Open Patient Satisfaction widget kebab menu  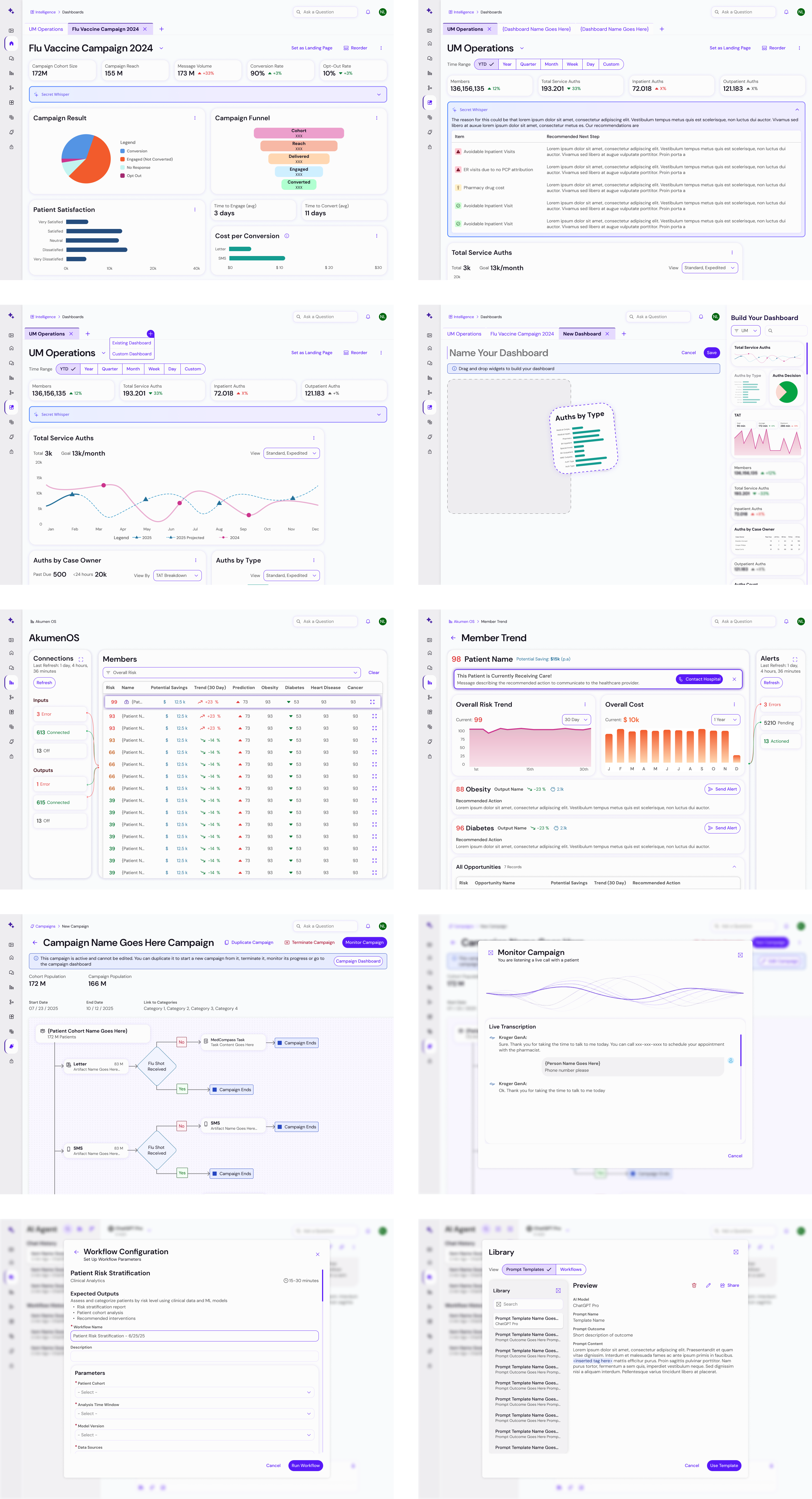pyautogui.click(x=195, y=210)
